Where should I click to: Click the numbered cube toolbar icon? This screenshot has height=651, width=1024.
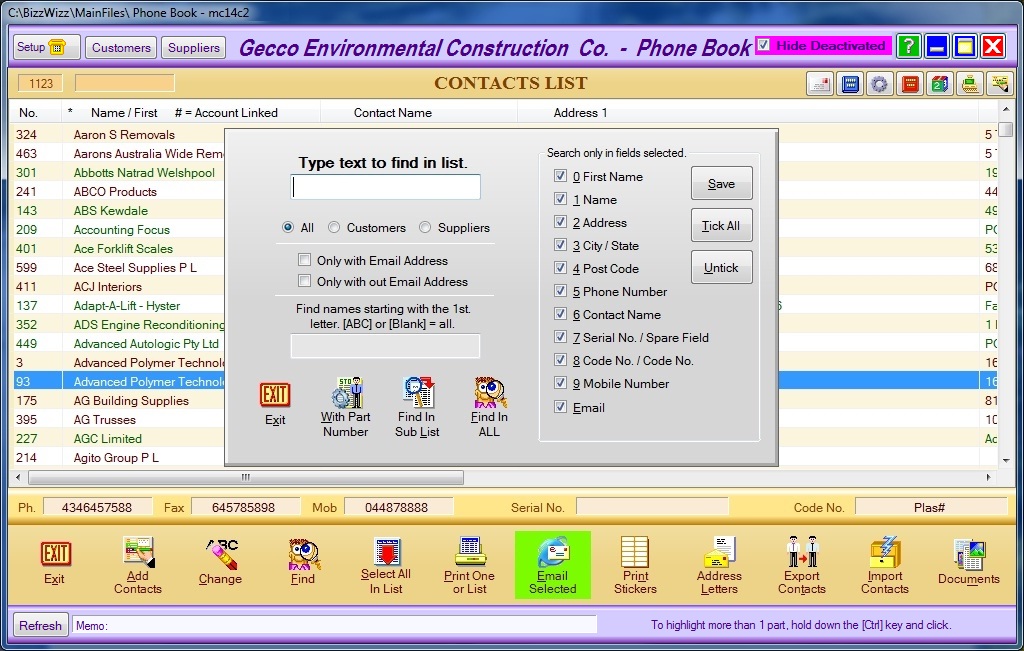940,84
